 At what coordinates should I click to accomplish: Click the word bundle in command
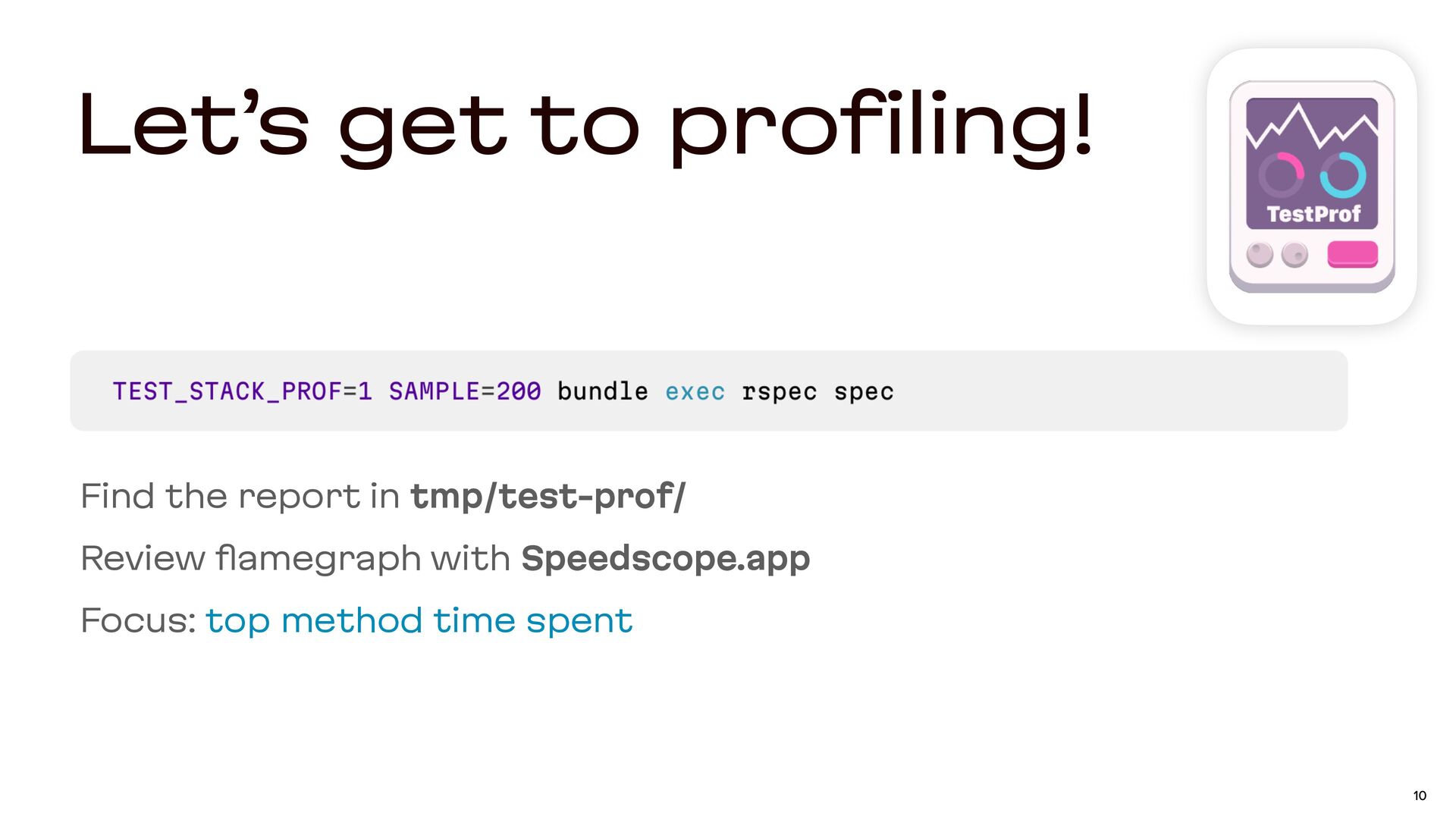tap(603, 391)
